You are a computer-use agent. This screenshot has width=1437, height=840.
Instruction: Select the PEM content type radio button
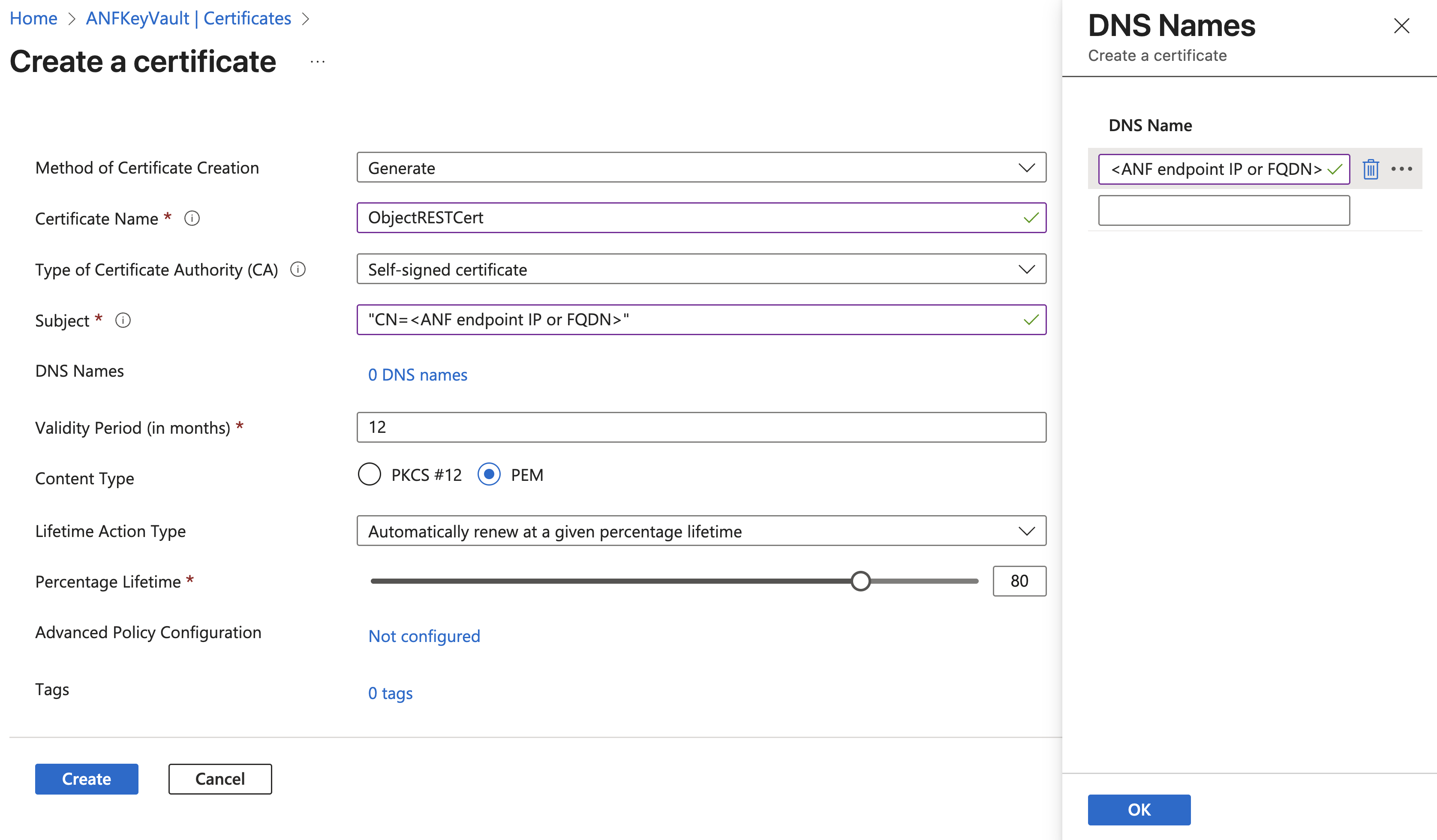coord(489,474)
